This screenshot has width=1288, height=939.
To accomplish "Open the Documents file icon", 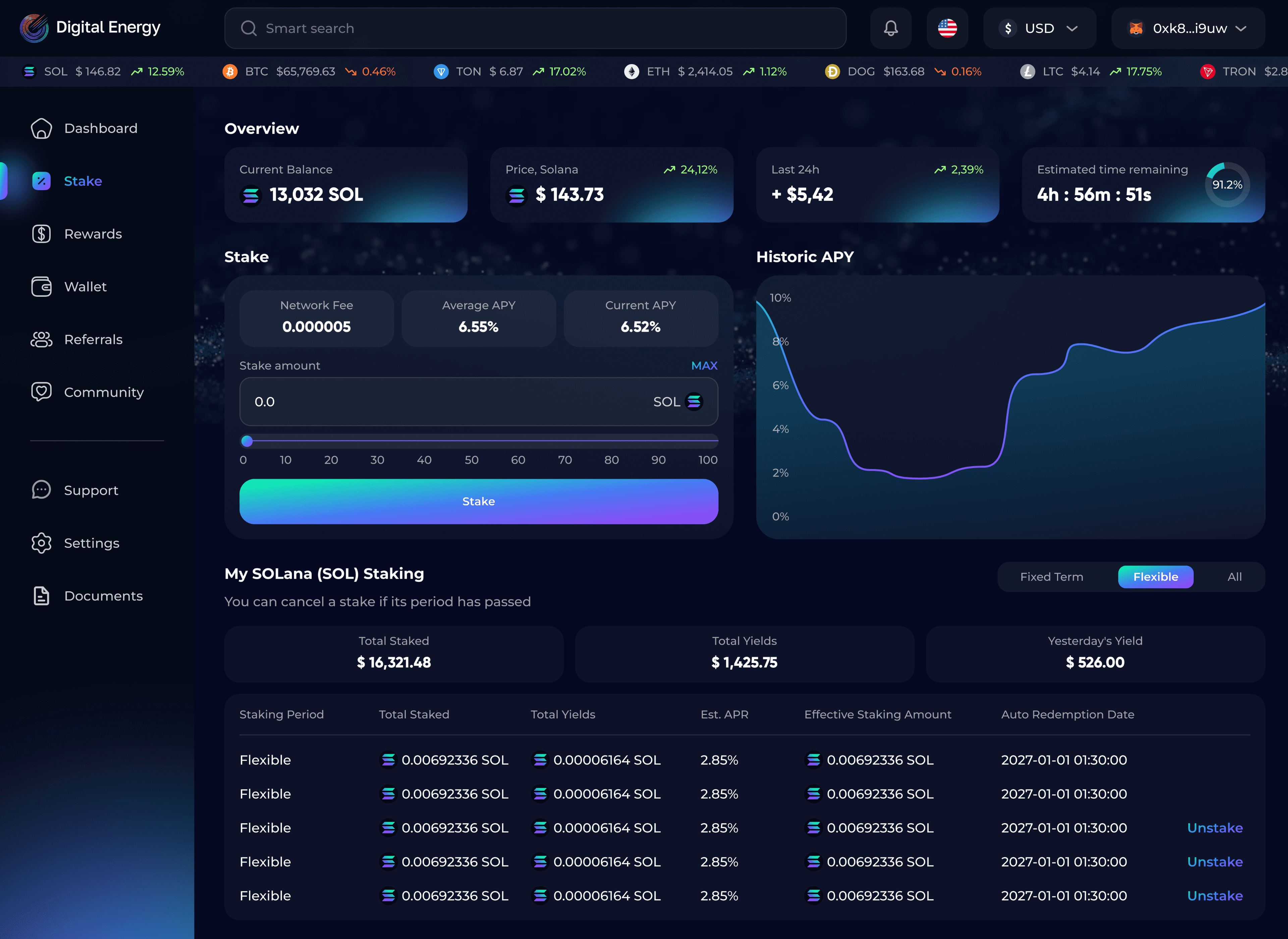I will point(42,596).
